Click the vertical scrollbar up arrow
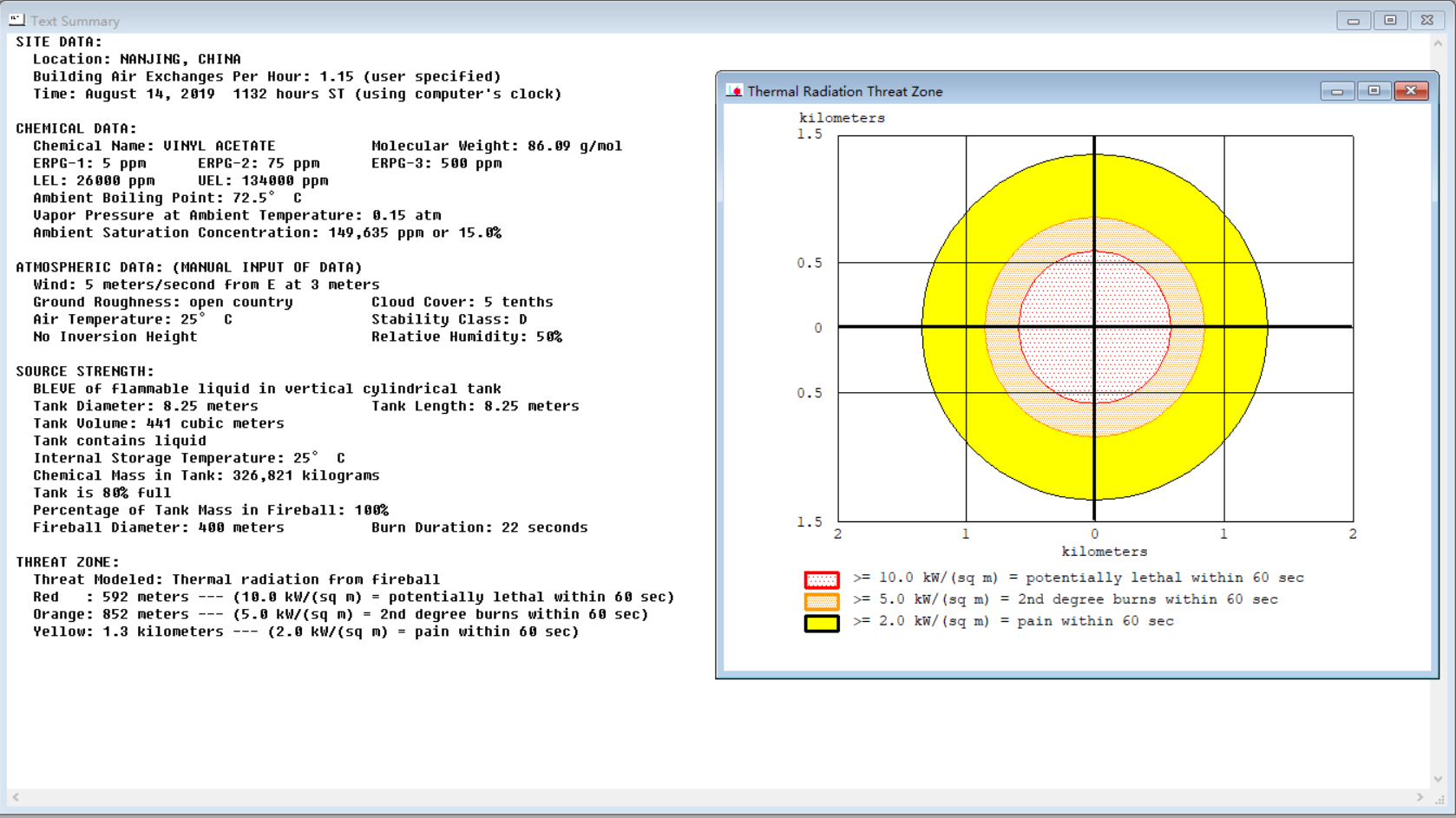The width and height of the screenshot is (1456, 818). [1438, 43]
